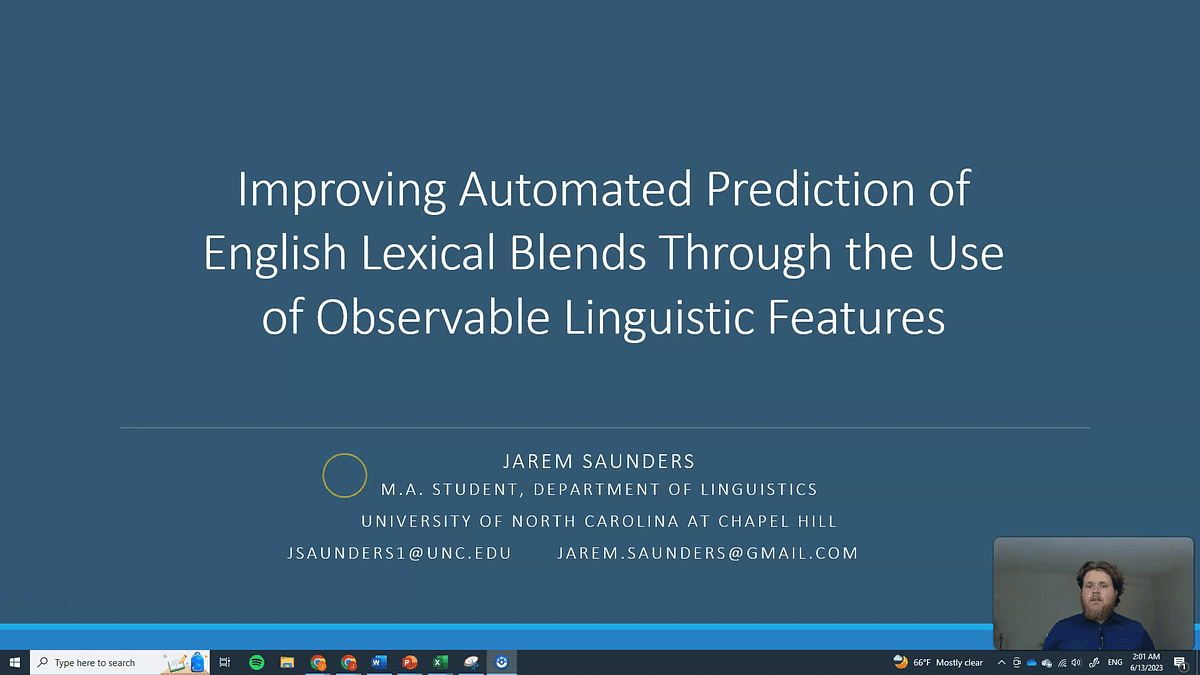This screenshot has width=1200, height=675.
Task: Switch input language via ENG indicator
Action: tap(1115, 662)
